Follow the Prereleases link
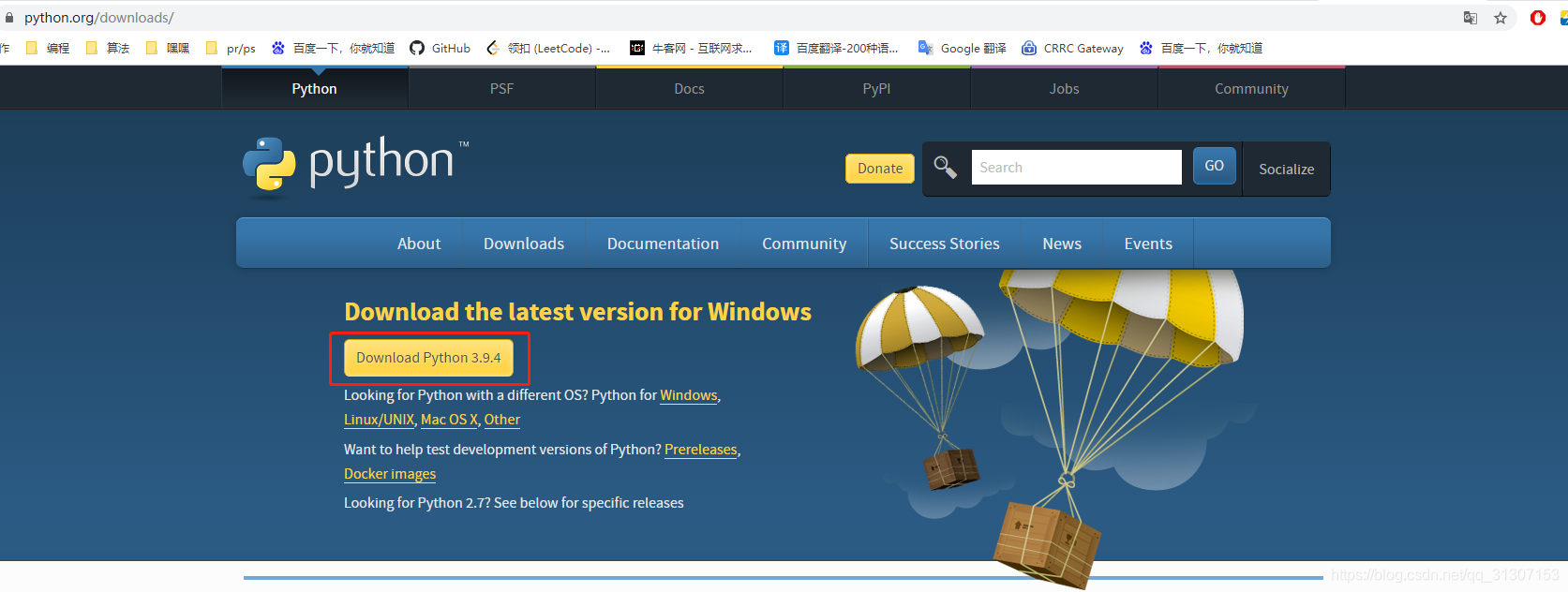Screen dimensions: 1568x592 click(x=701, y=450)
